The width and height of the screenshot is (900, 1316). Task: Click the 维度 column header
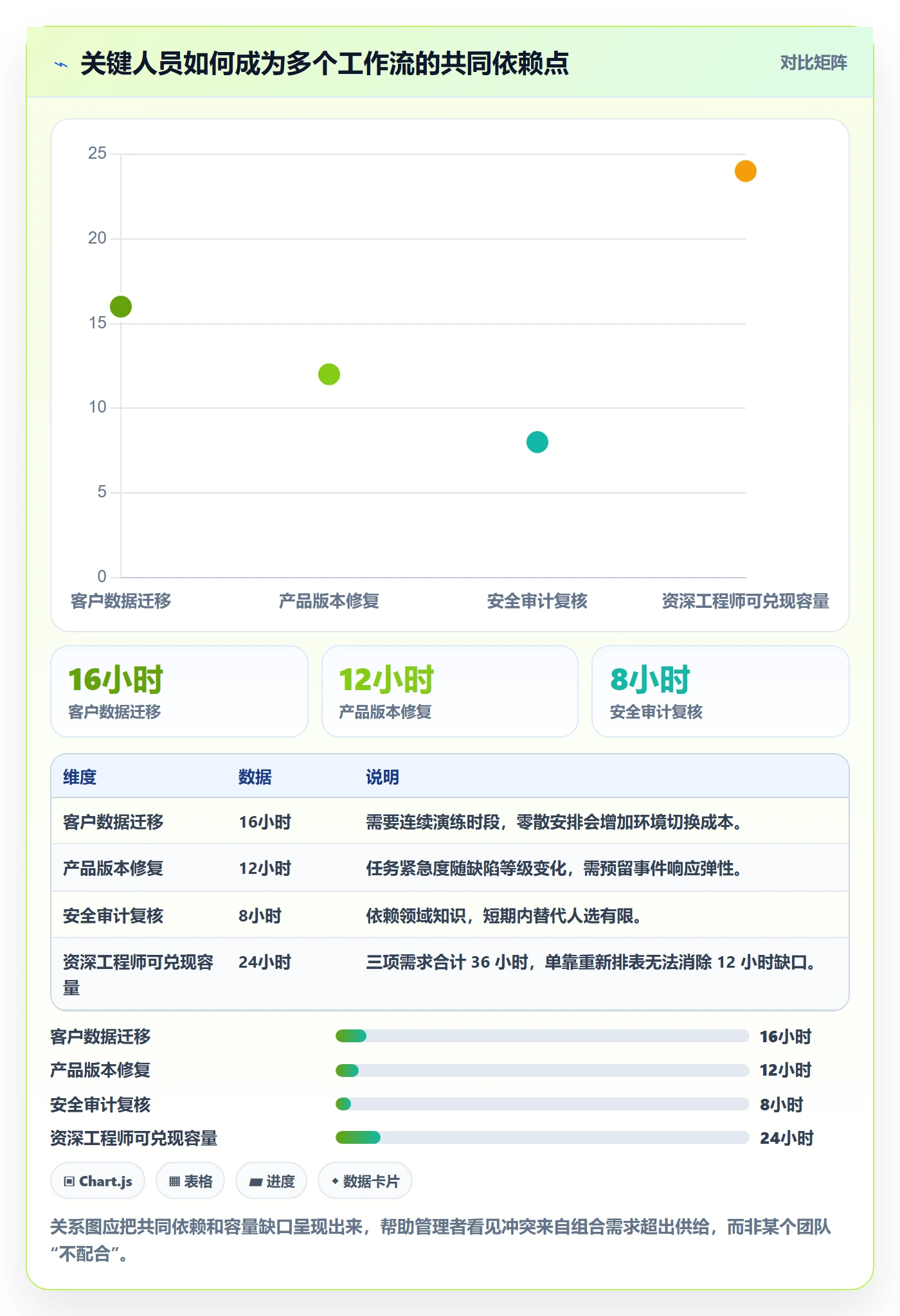tap(80, 777)
